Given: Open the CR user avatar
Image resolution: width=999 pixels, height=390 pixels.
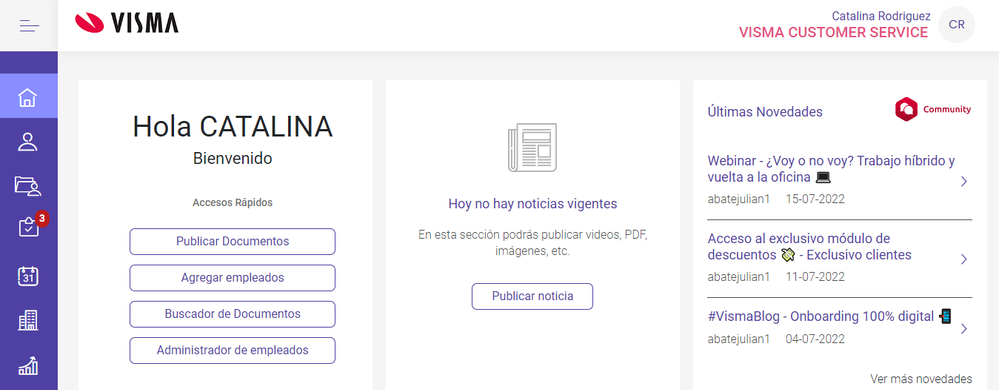Looking at the screenshot, I should 956,25.
